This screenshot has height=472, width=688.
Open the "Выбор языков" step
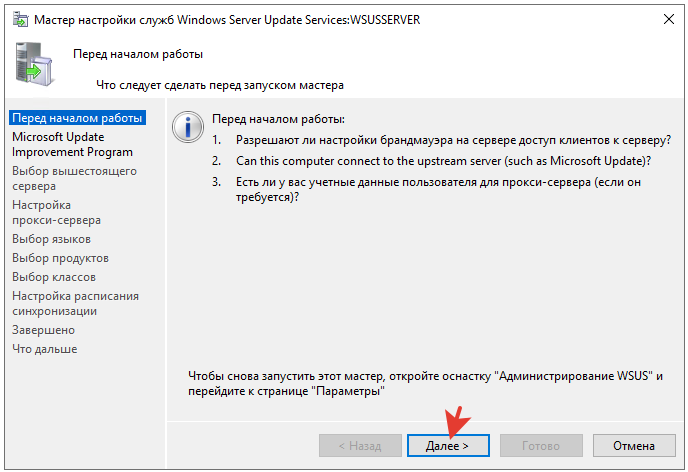(x=52, y=239)
